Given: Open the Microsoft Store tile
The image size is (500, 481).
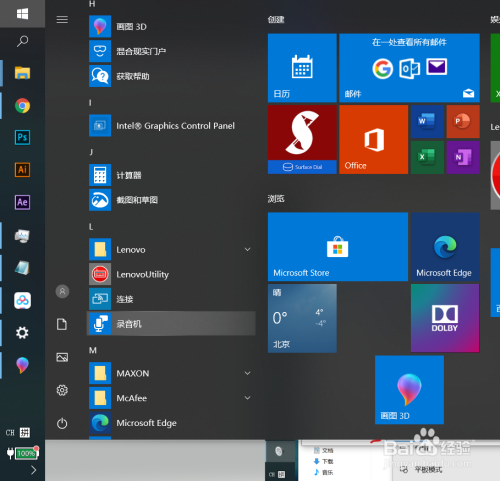Looking at the screenshot, I should [338, 247].
